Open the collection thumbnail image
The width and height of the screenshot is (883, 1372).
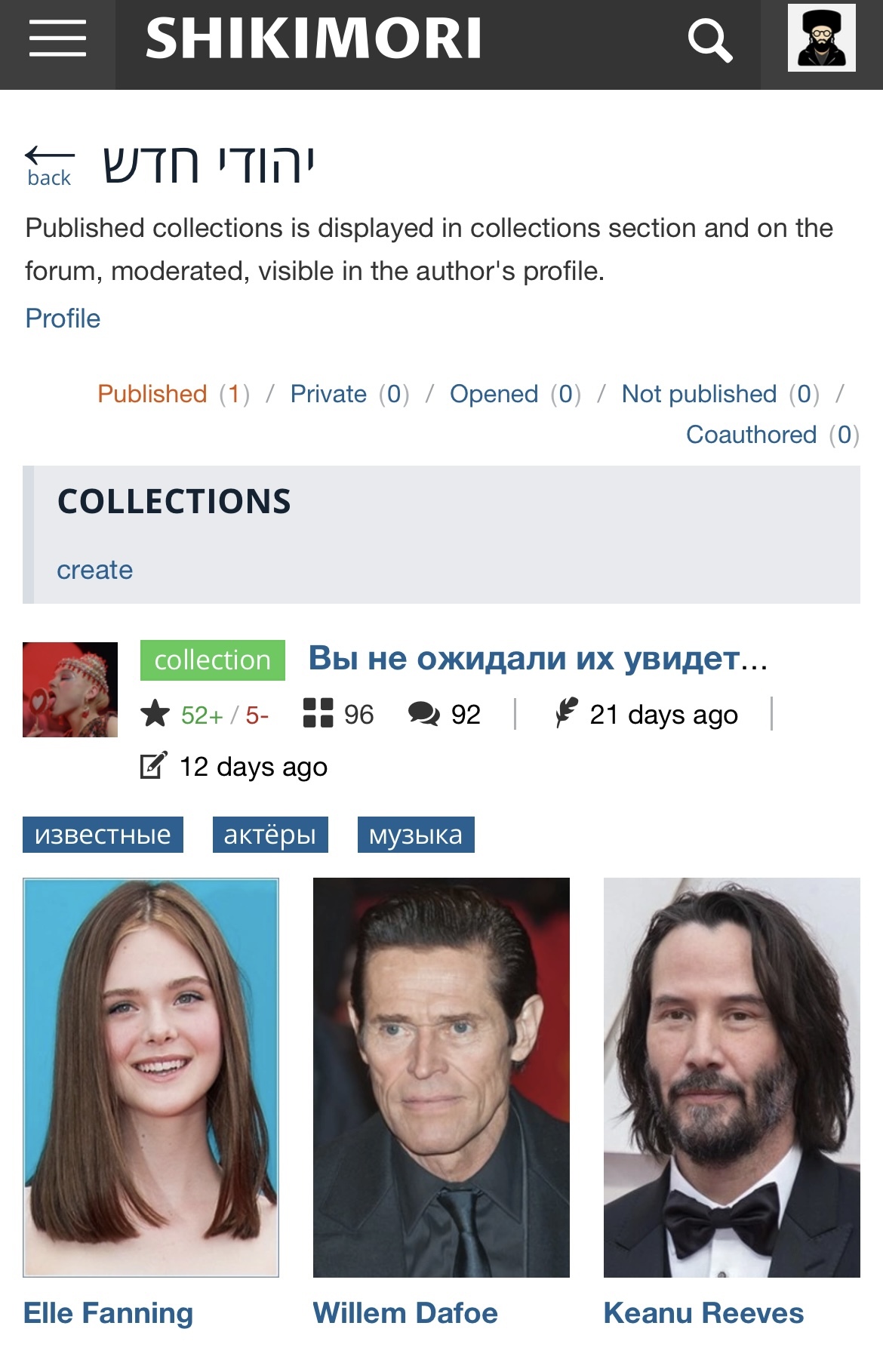pos(70,690)
